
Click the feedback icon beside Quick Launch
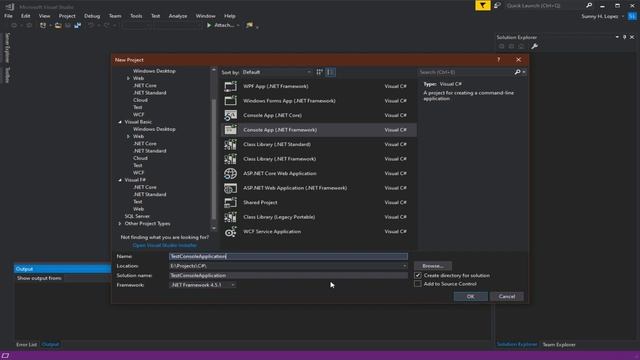click(x=497, y=5)
